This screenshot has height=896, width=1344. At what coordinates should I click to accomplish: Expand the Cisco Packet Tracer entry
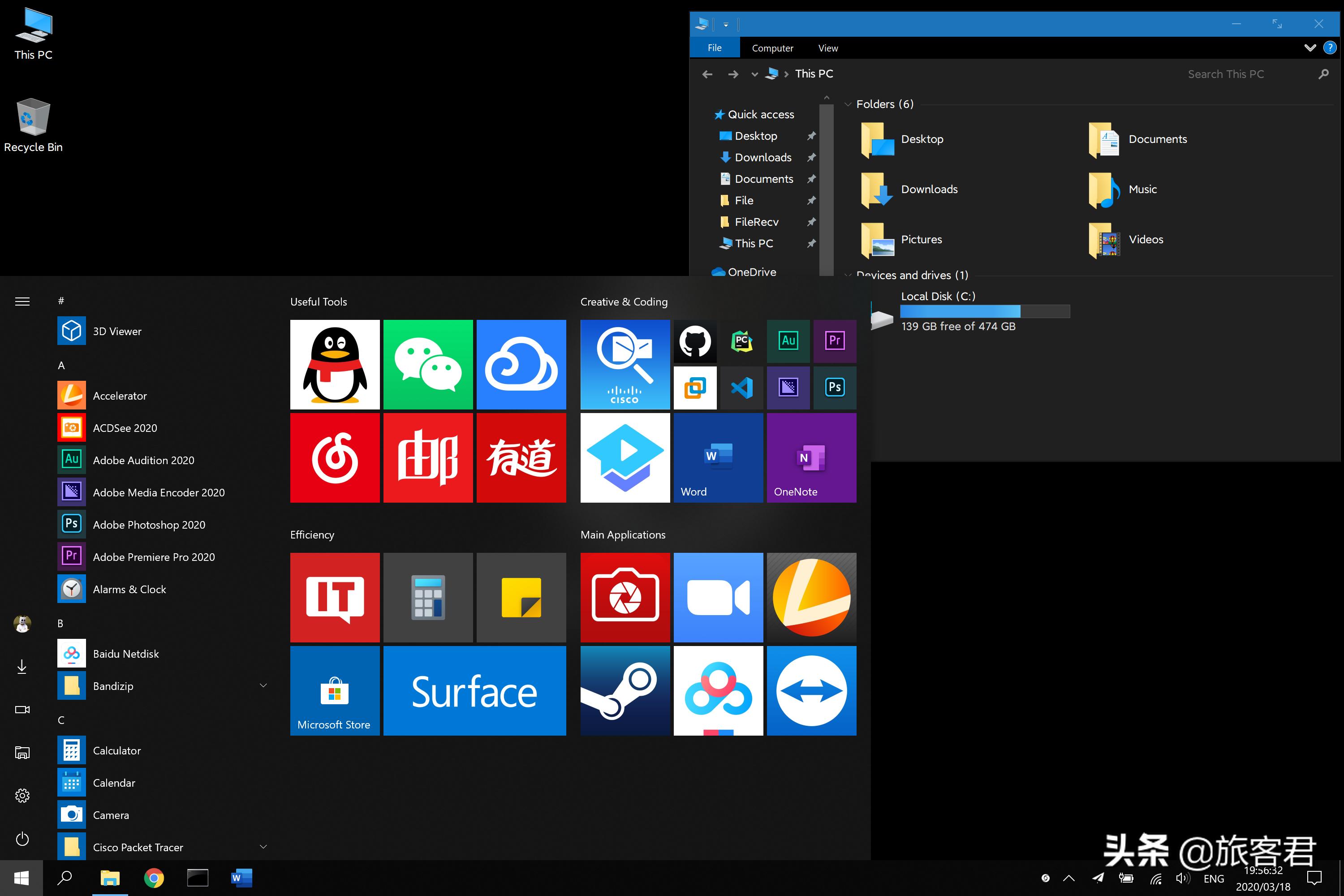click(263, 847)
